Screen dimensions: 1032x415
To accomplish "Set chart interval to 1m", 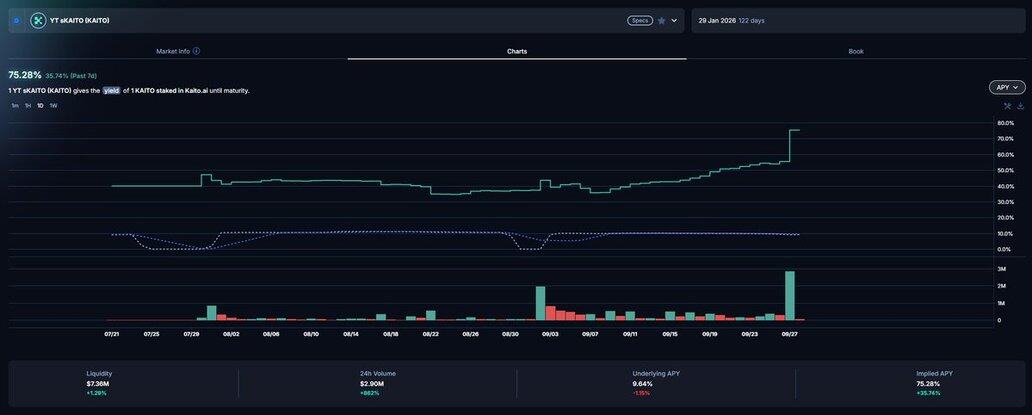I will coord(14,106).
